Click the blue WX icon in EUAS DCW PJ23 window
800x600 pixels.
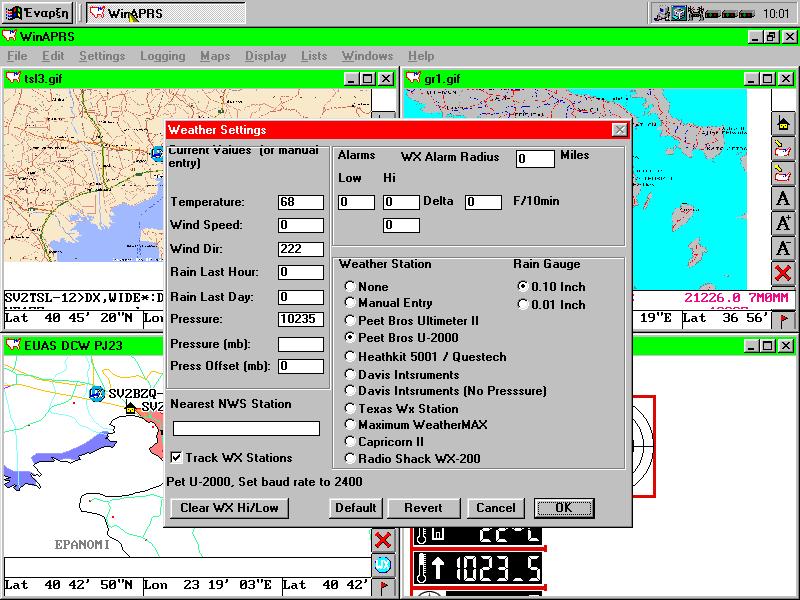[383, 564]
